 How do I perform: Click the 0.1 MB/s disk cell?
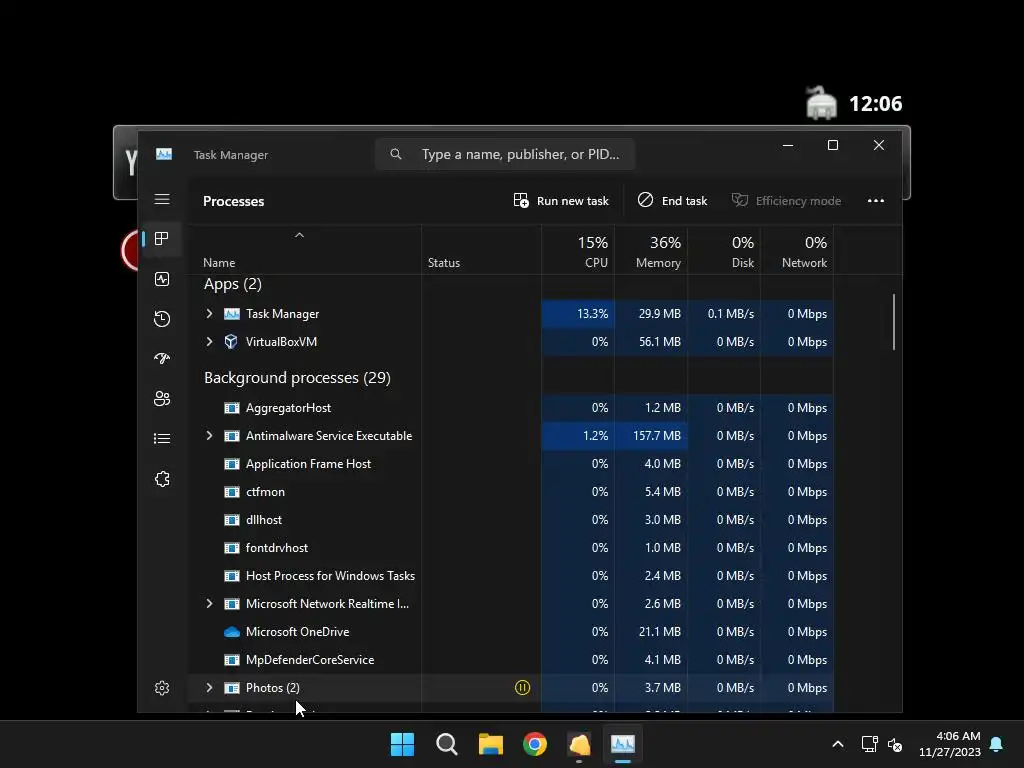pyautogui.click(x=724, y=313)
